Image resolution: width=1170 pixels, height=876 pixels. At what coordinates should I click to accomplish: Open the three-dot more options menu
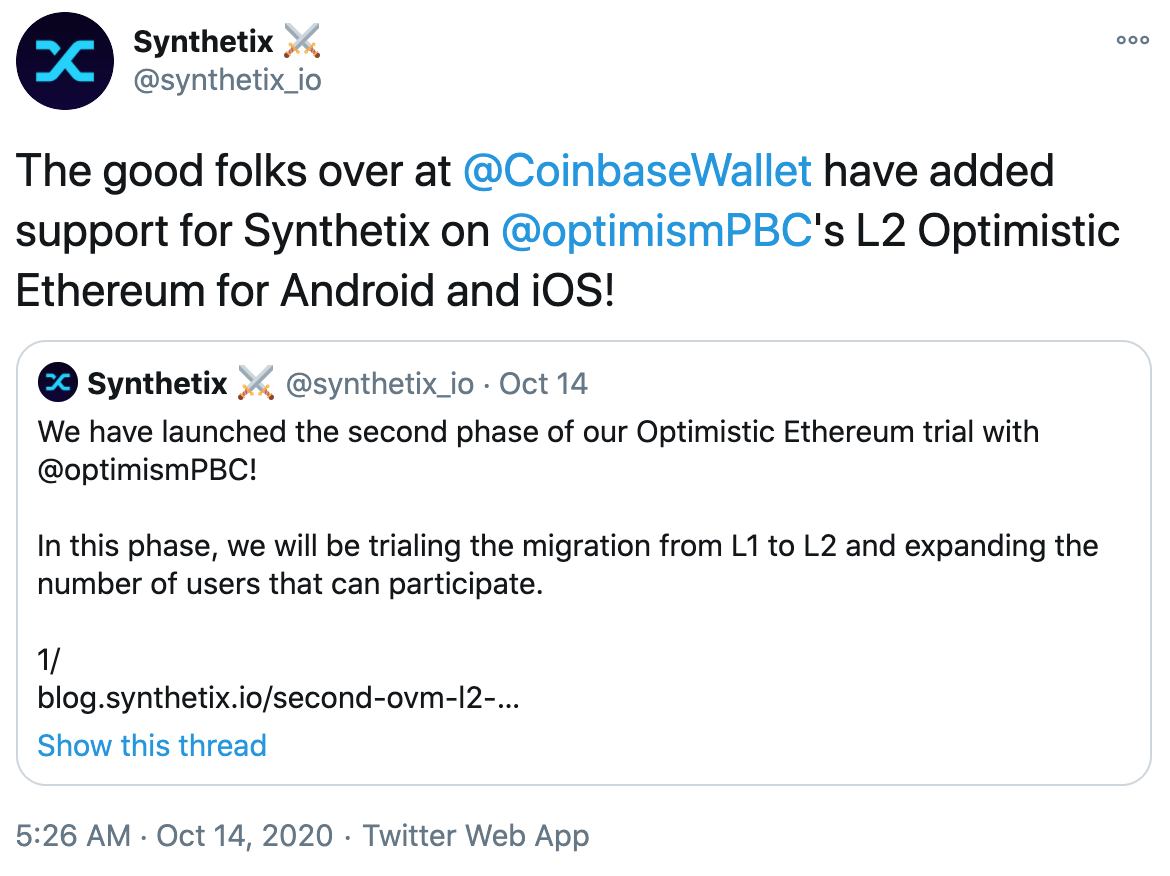click(1132, 41)
